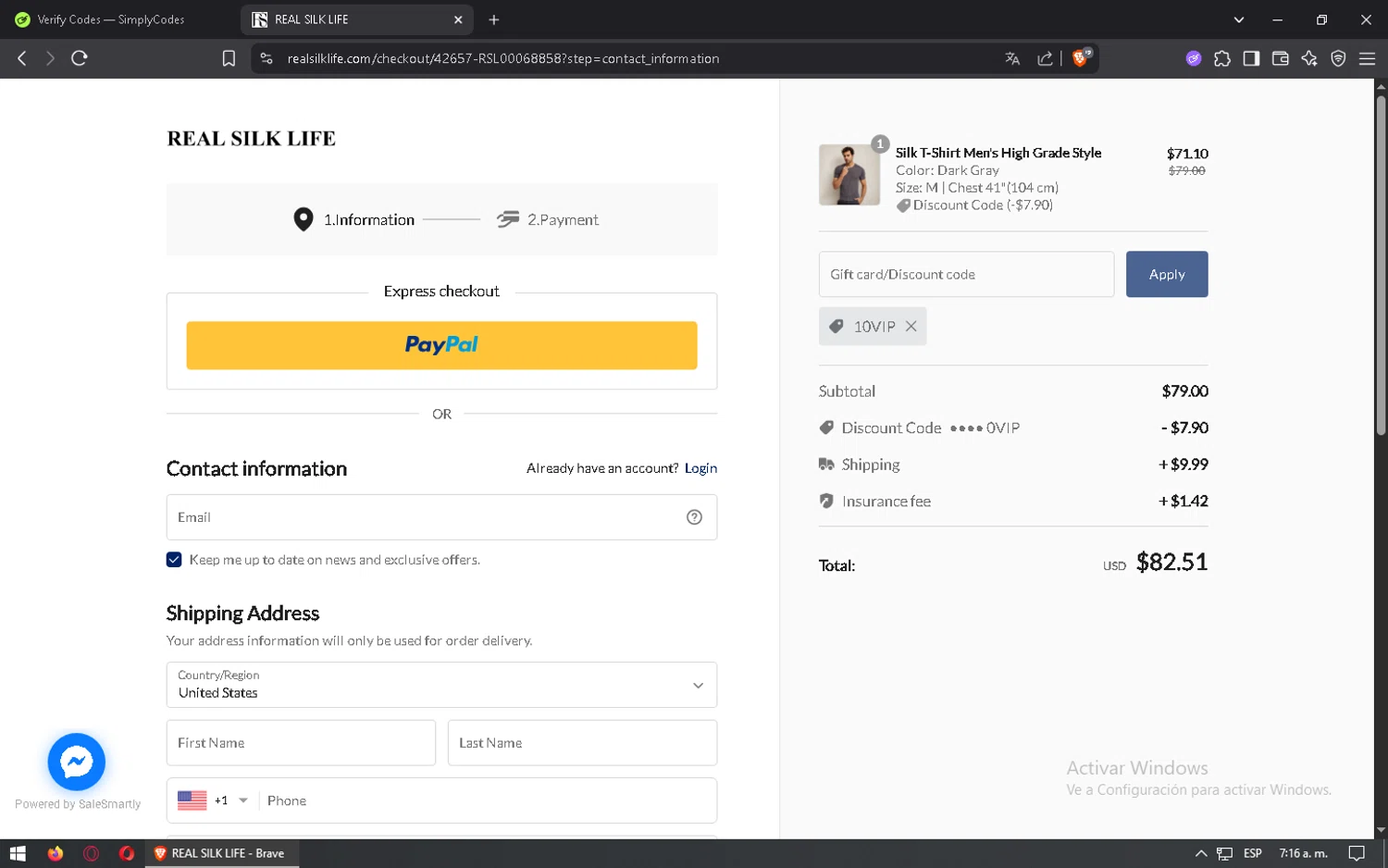This screenshot has height=868, width=1388.
Task: Click the email help question icon
Action: [694, 517]
